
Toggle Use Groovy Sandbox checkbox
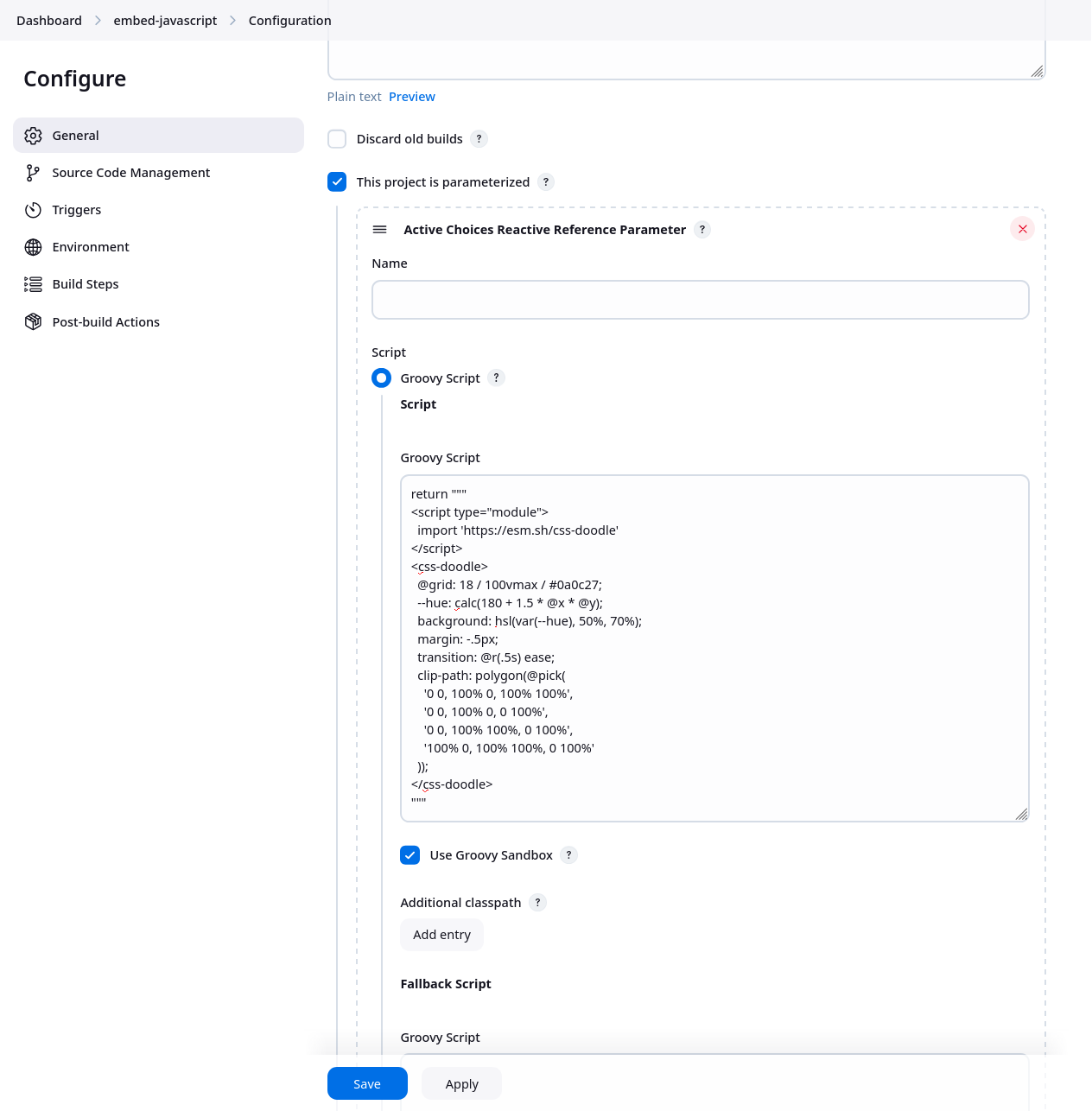[410, 855]
